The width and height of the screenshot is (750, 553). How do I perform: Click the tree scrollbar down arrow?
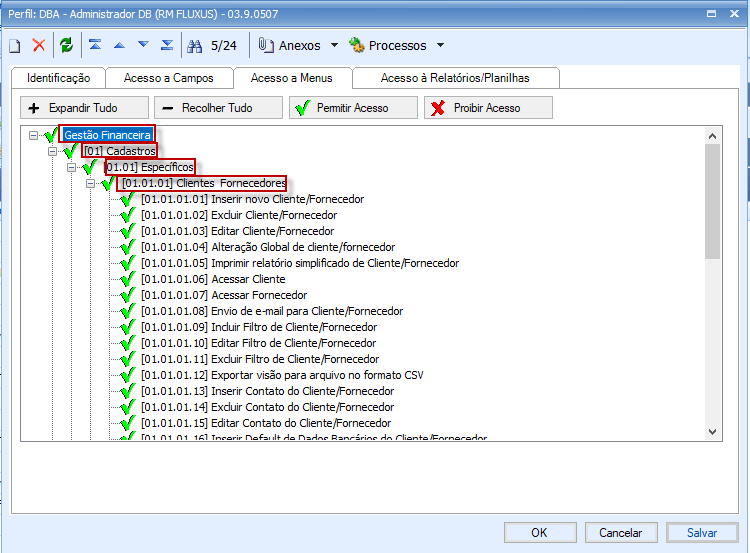click(712, 431)
